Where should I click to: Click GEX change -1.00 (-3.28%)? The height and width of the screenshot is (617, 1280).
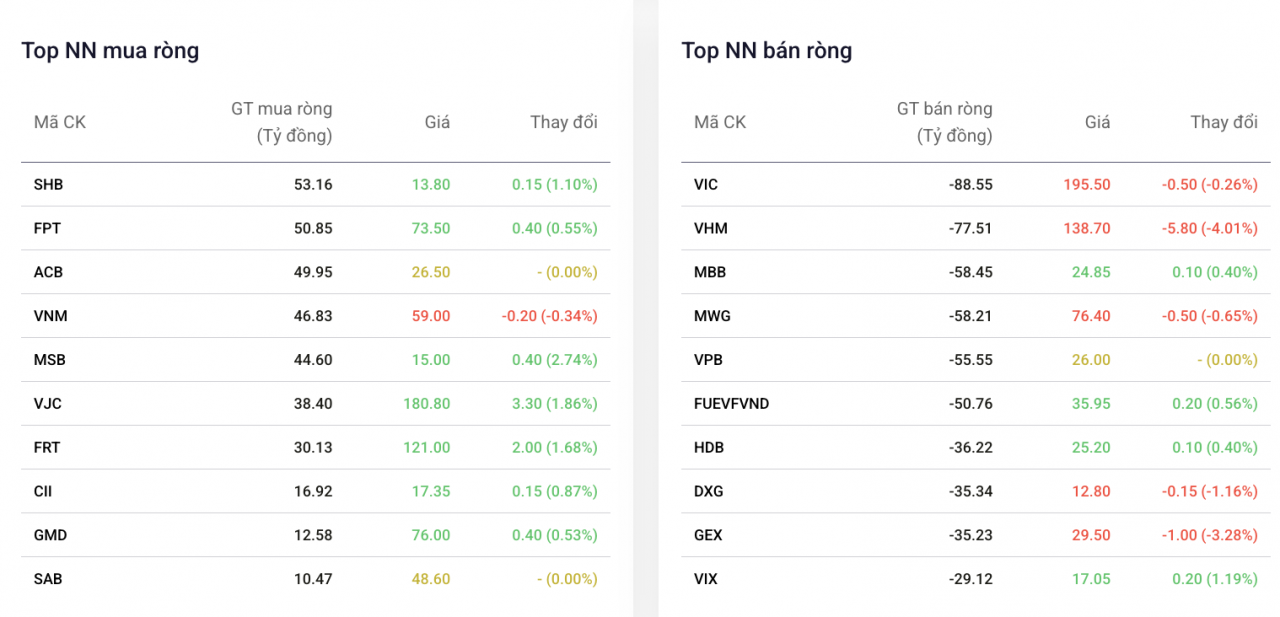1210,535
